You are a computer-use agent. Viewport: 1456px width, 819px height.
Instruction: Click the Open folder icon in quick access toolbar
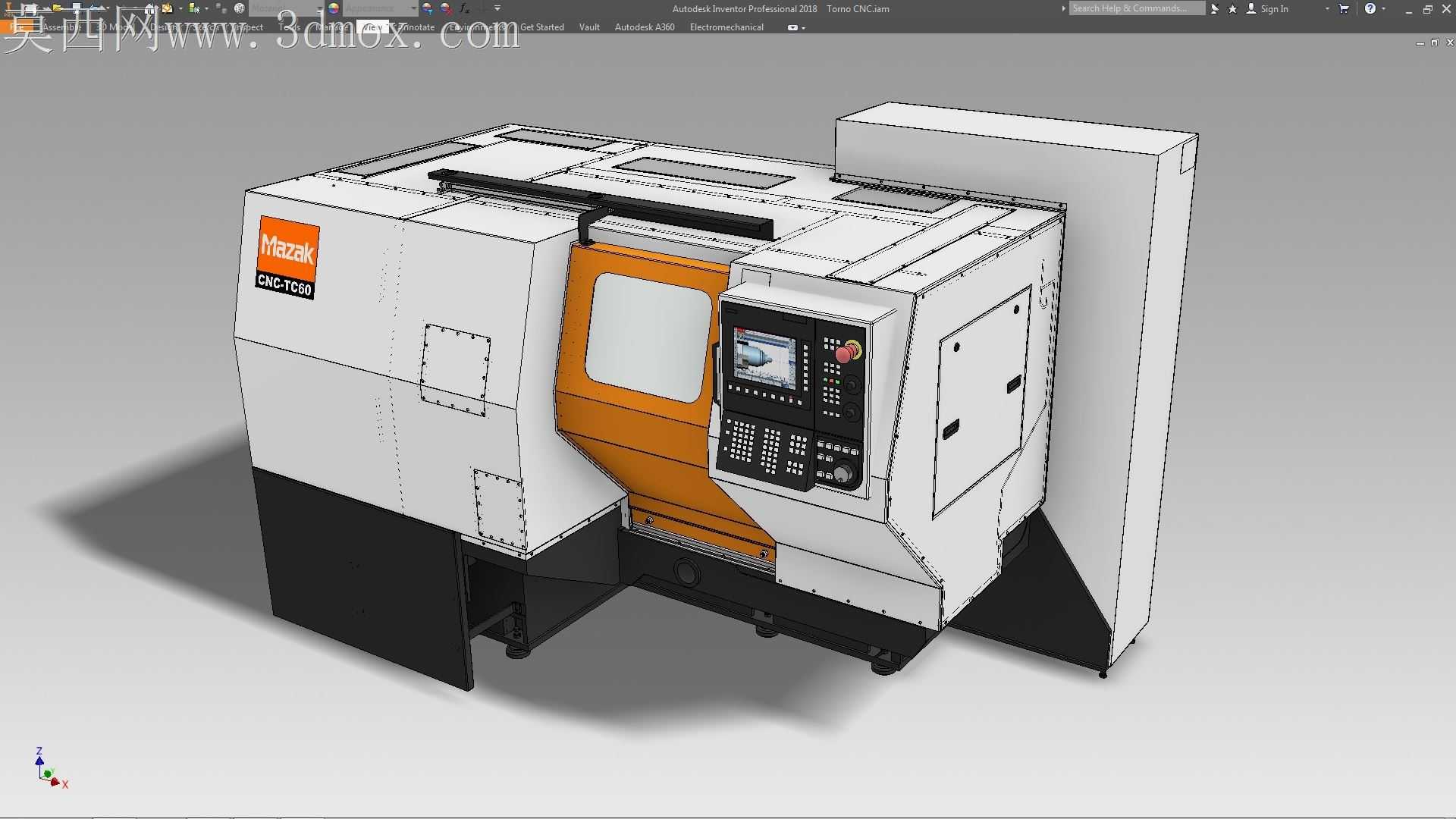(x=57, y=8)
